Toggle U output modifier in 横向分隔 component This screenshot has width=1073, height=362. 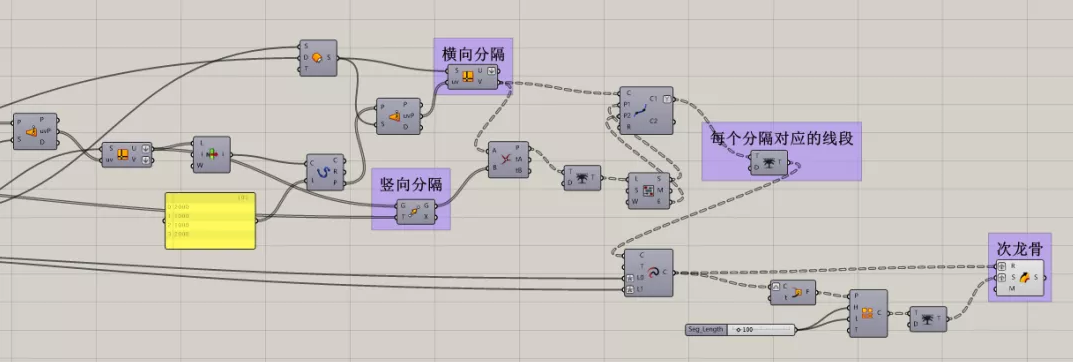pyautogui.click(x=491, y=70)
